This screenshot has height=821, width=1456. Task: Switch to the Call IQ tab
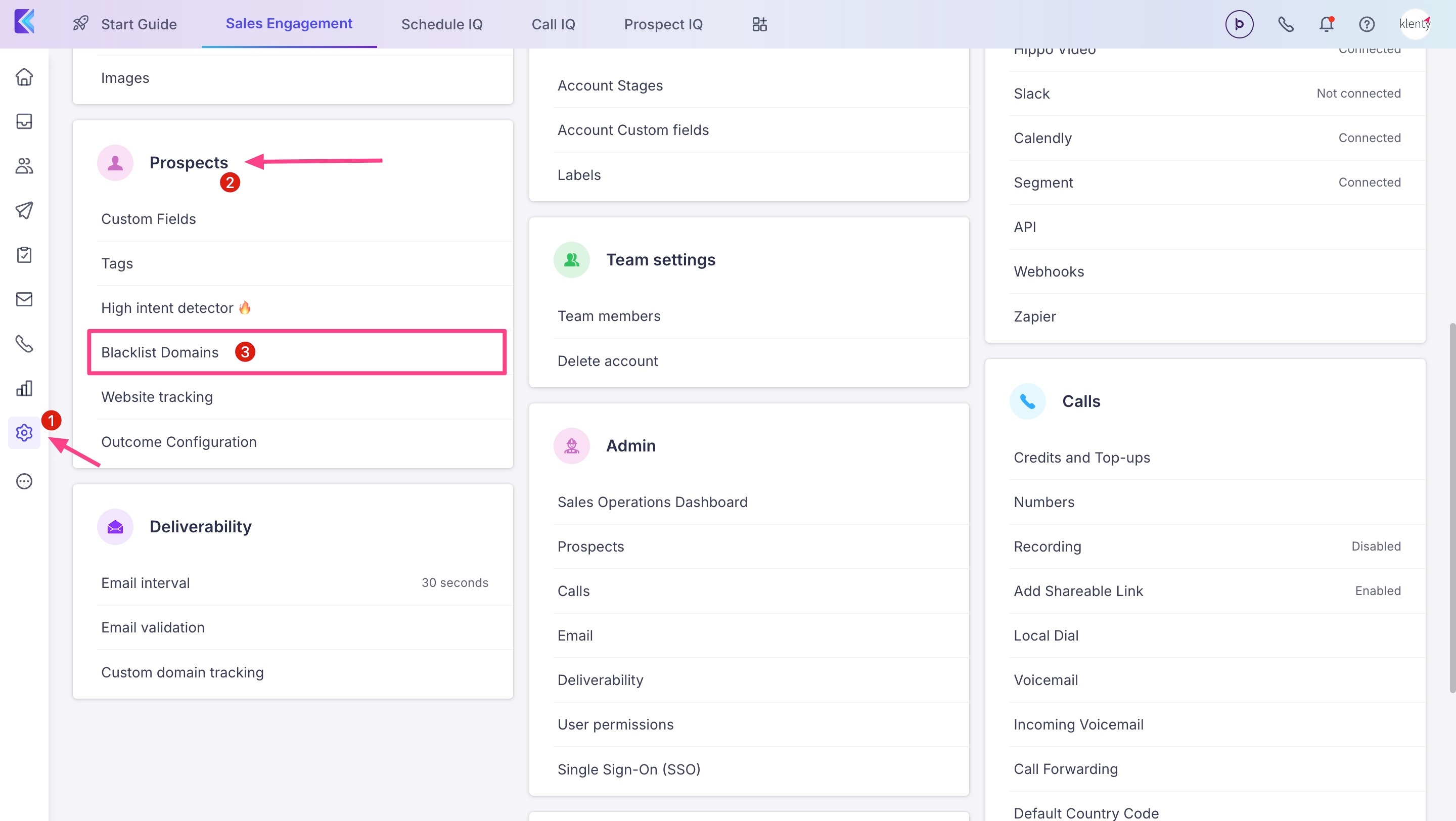click(553, 24)
